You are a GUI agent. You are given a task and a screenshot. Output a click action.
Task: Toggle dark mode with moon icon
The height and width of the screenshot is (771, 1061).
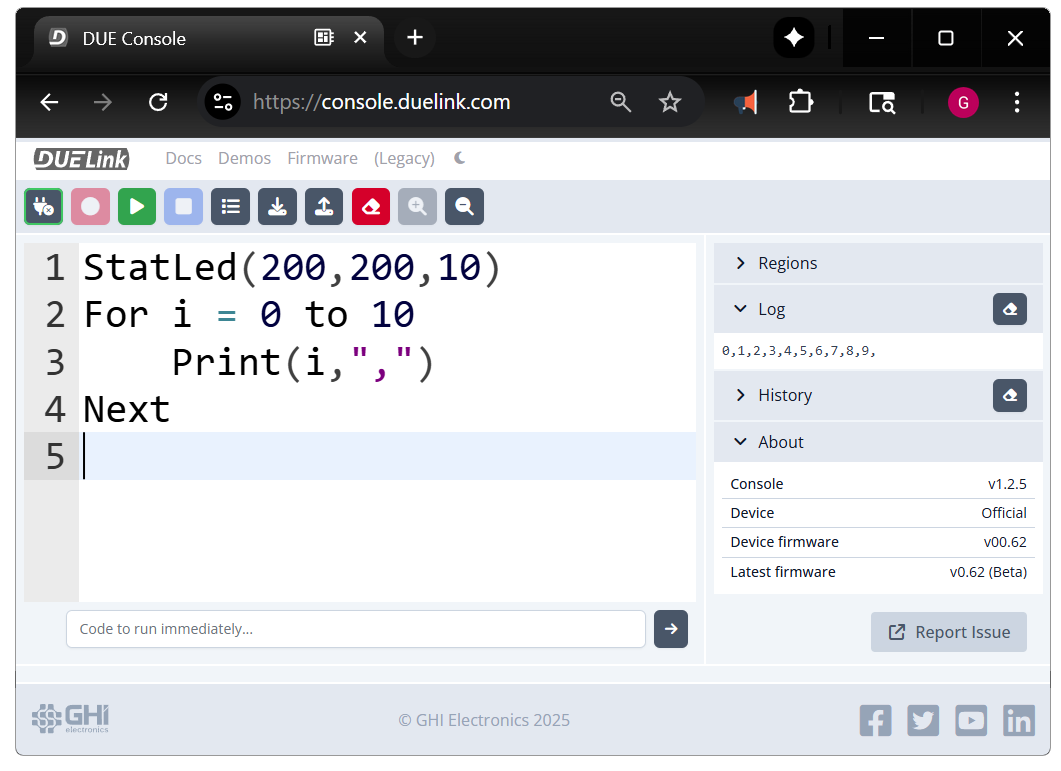click(460, 158)
